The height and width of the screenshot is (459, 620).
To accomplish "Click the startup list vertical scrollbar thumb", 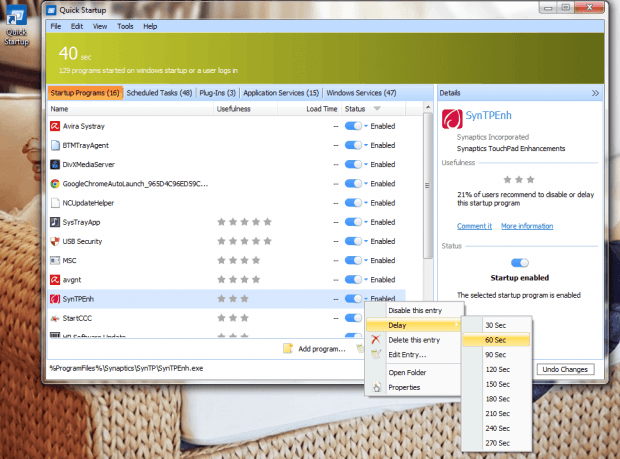I will coord(428,186).
